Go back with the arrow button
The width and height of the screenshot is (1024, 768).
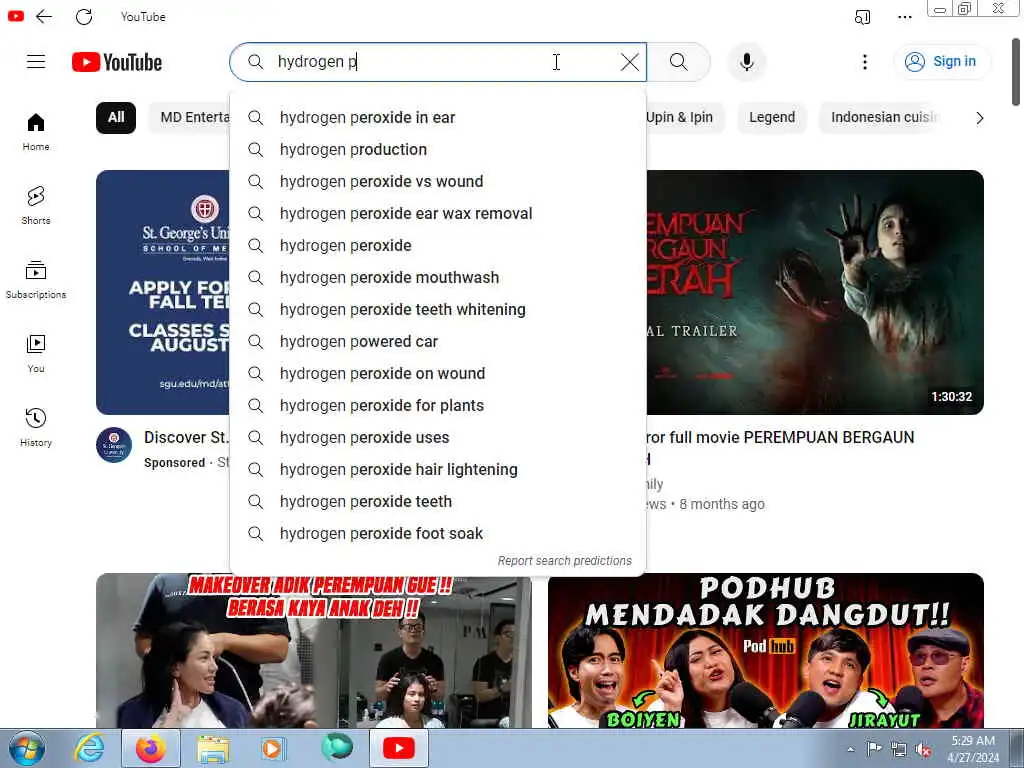tap(44, 16)
